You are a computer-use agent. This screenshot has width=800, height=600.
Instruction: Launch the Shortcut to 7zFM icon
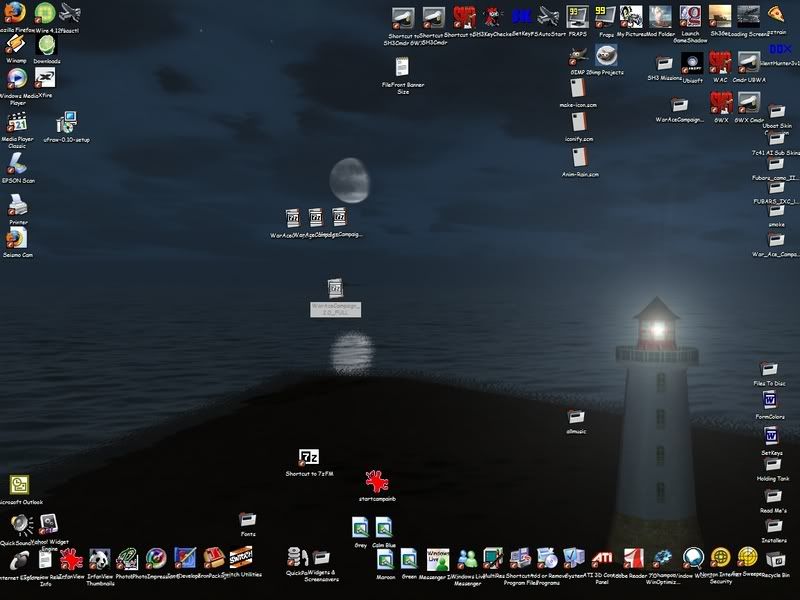(309, 457)
